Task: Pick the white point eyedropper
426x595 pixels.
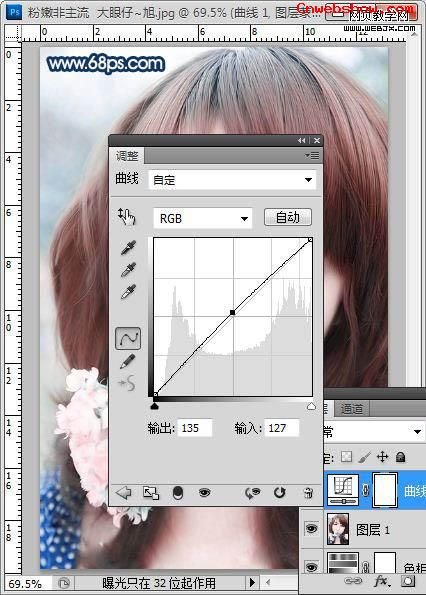Action: tap(128, 292)
